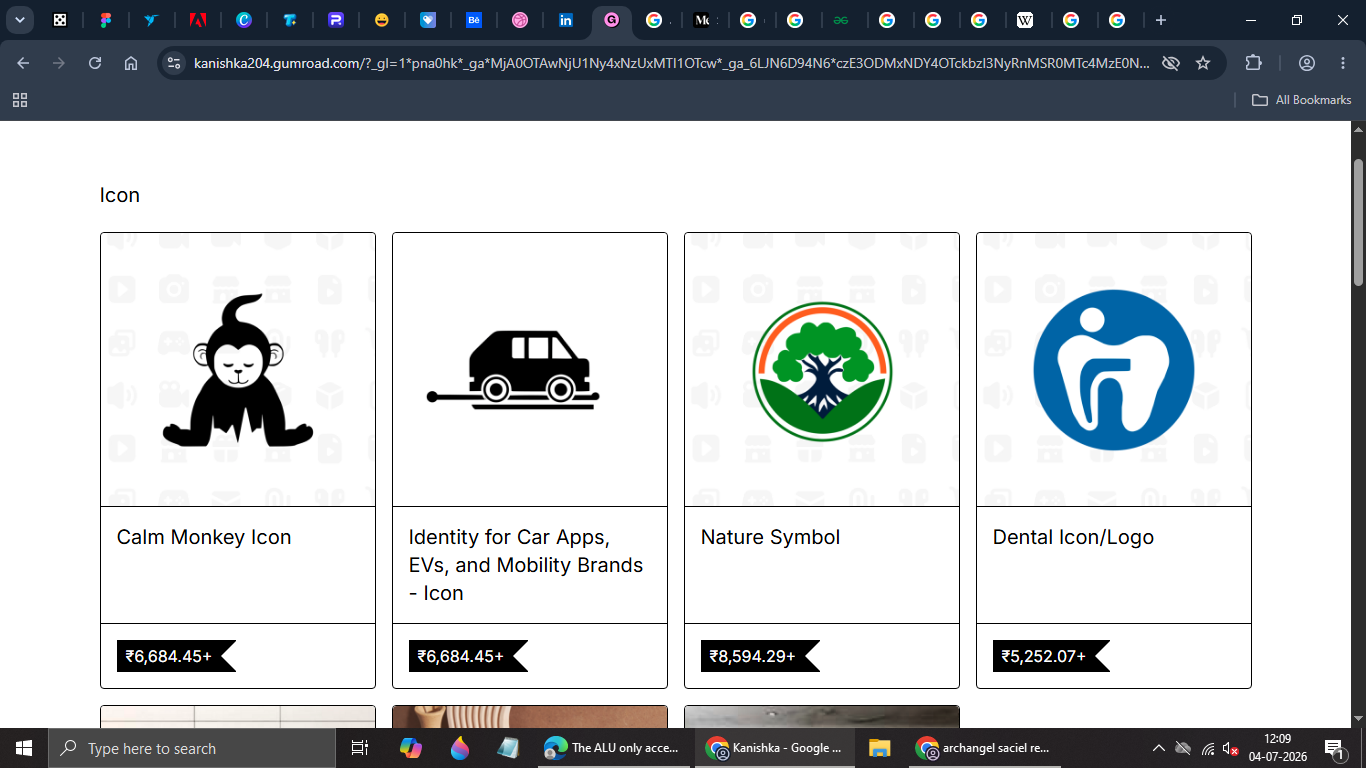
Task: Bookmark this page with the star icon
Action: pos(1203,63)
